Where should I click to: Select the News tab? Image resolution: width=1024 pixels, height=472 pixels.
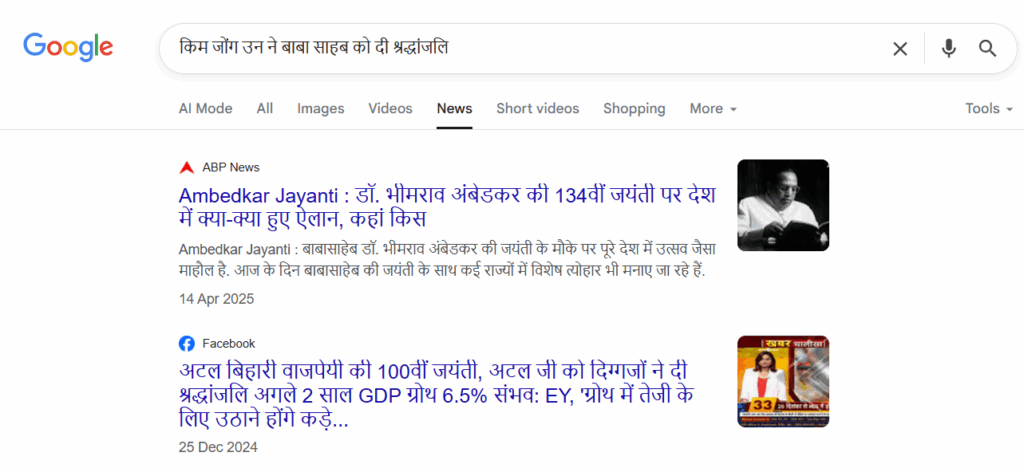[454, 108]
